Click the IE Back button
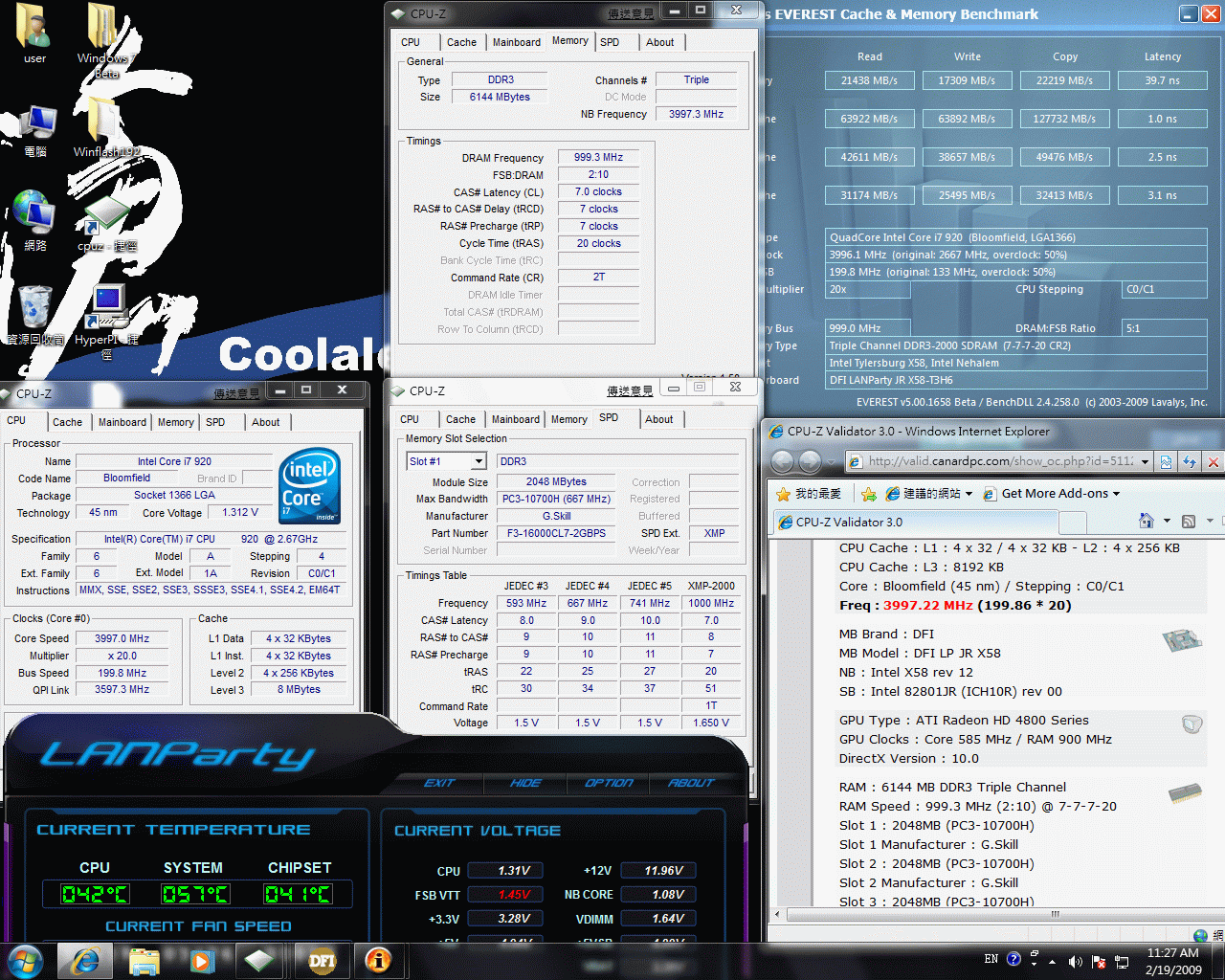This screenshot has width=1225, height=980. coord(783,461)
